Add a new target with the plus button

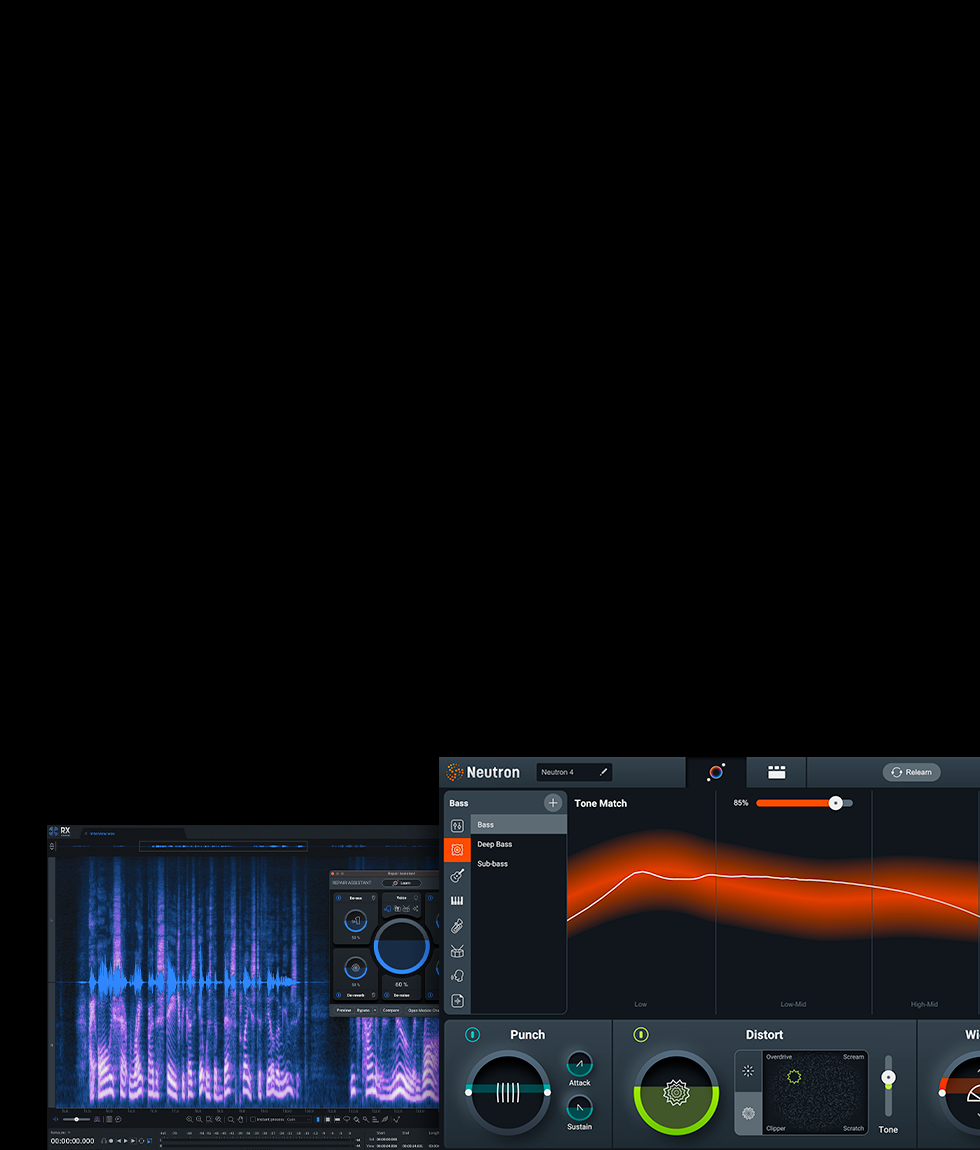pos(553,802)
